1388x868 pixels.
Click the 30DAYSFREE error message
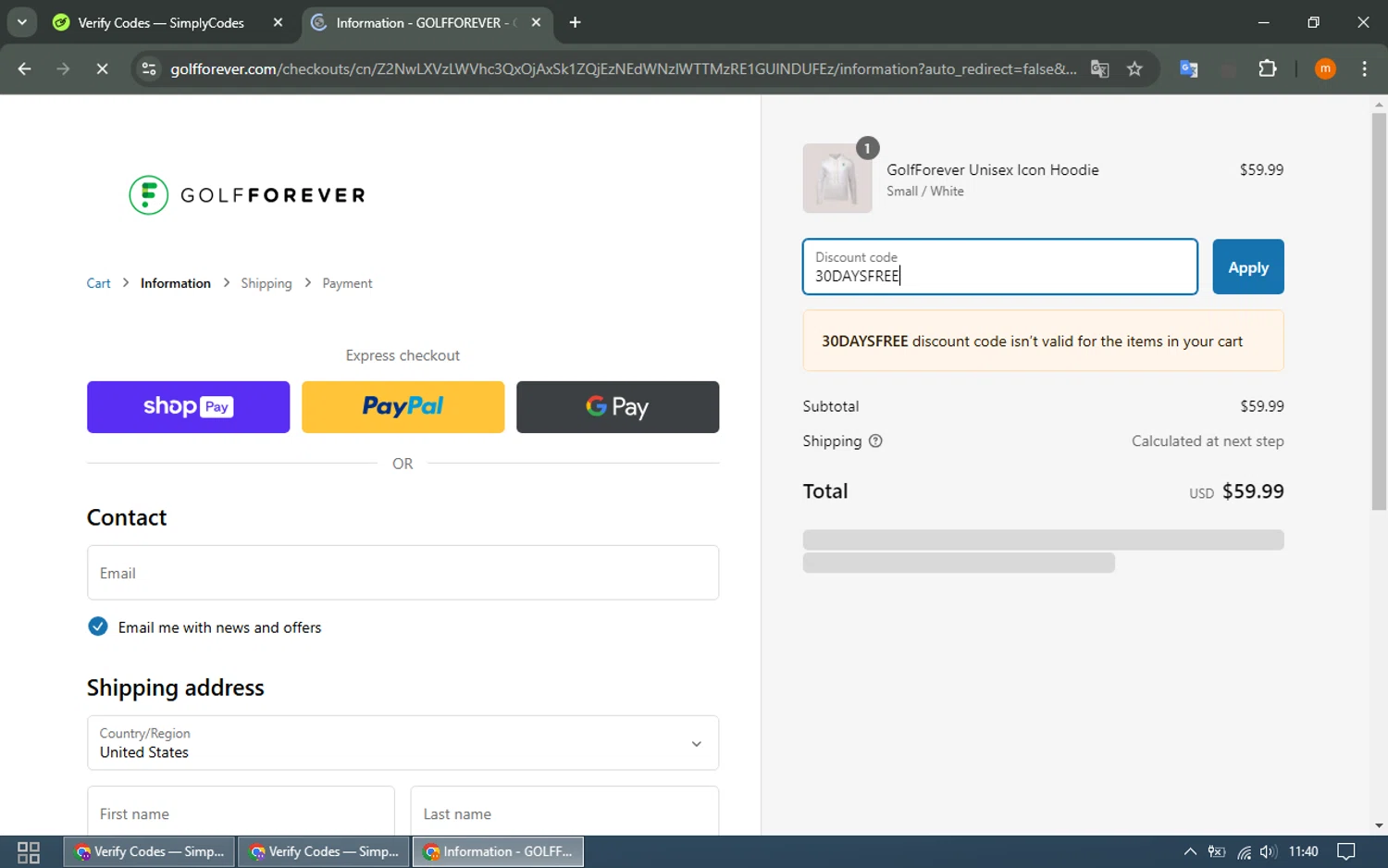pyautogui.click(x=1043, y=341)
